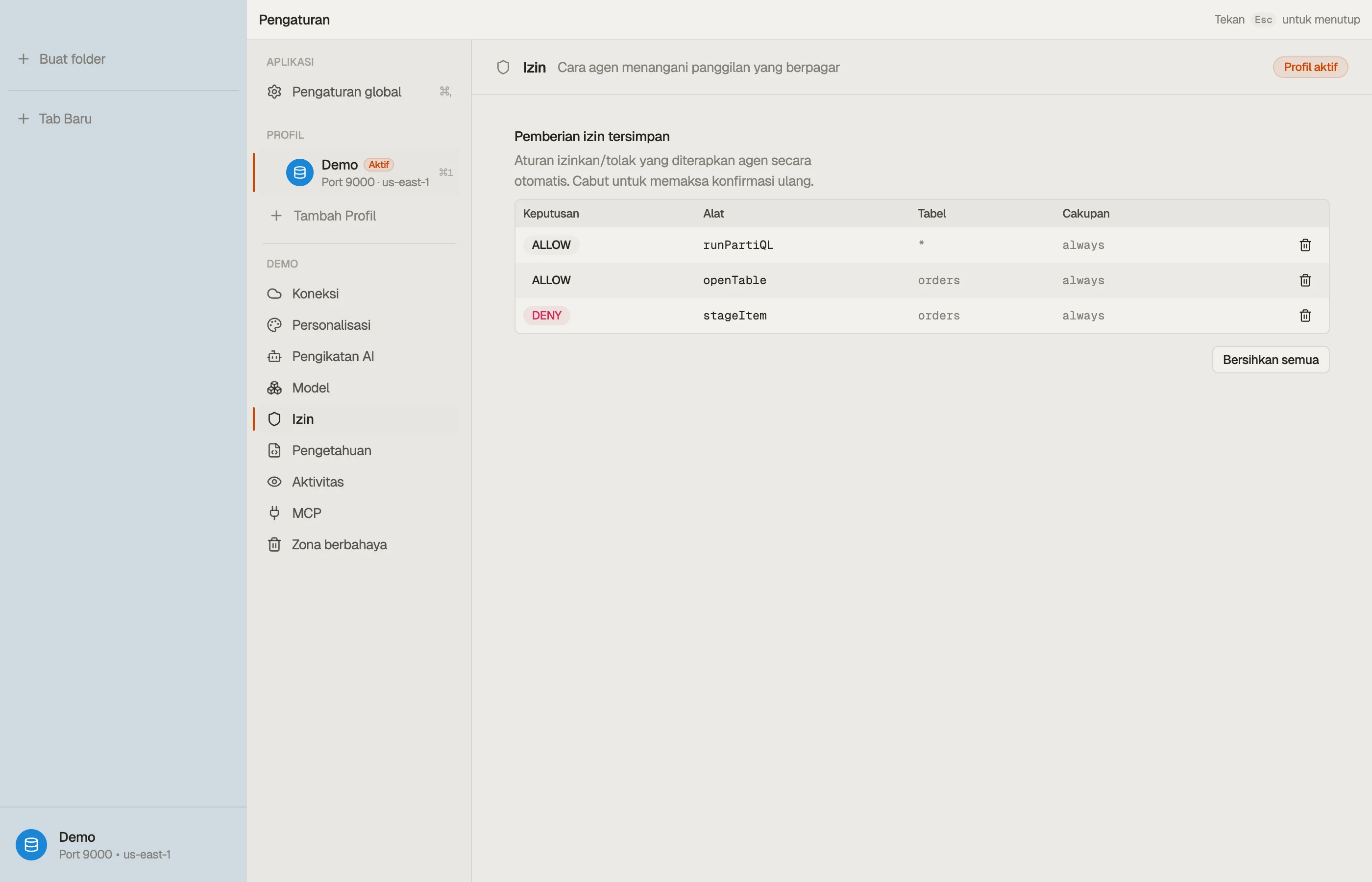Open the Personalisasi section
Viewport: 1372px width, 882px height.
click(x=359, y=325)
